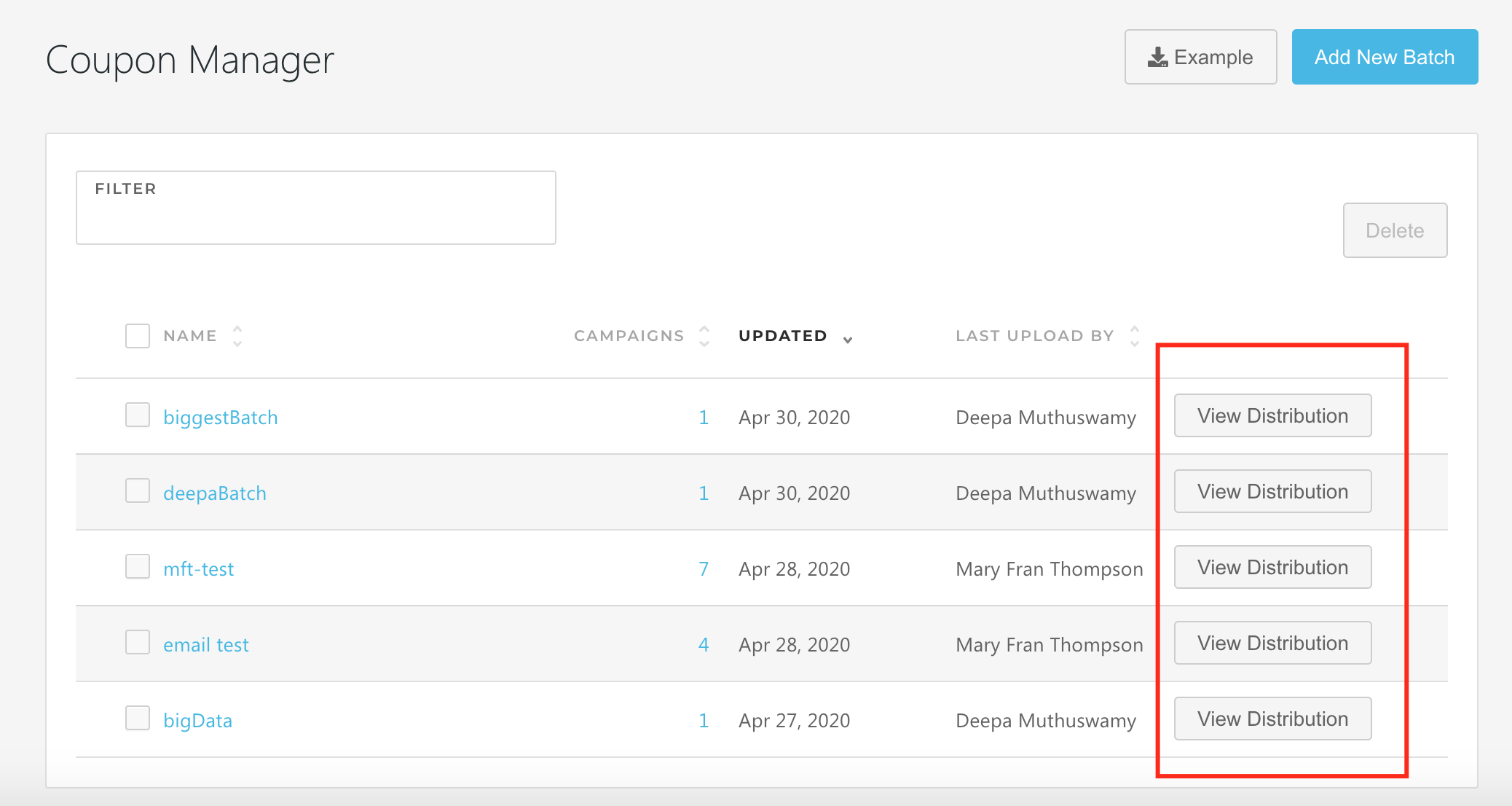Sort by Campaigns column arrows
This screenshot has width=1512, height=806.
click(704, 336)
